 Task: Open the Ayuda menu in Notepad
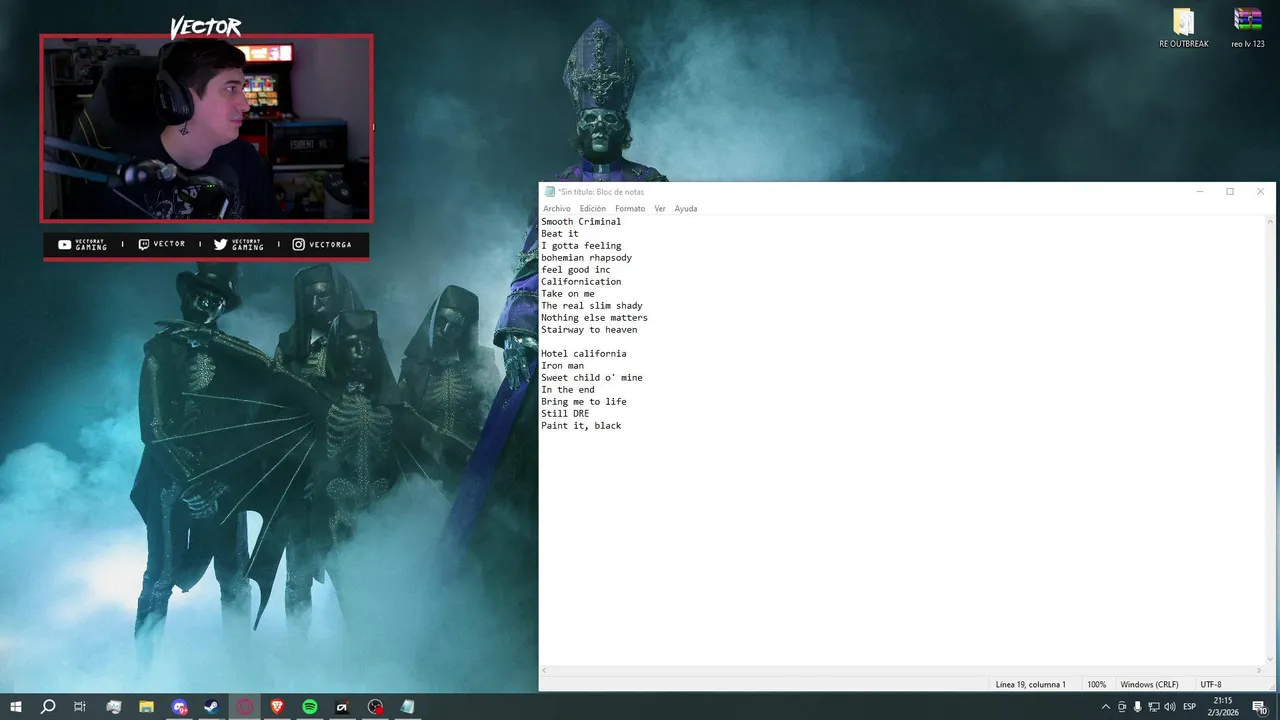686,209
